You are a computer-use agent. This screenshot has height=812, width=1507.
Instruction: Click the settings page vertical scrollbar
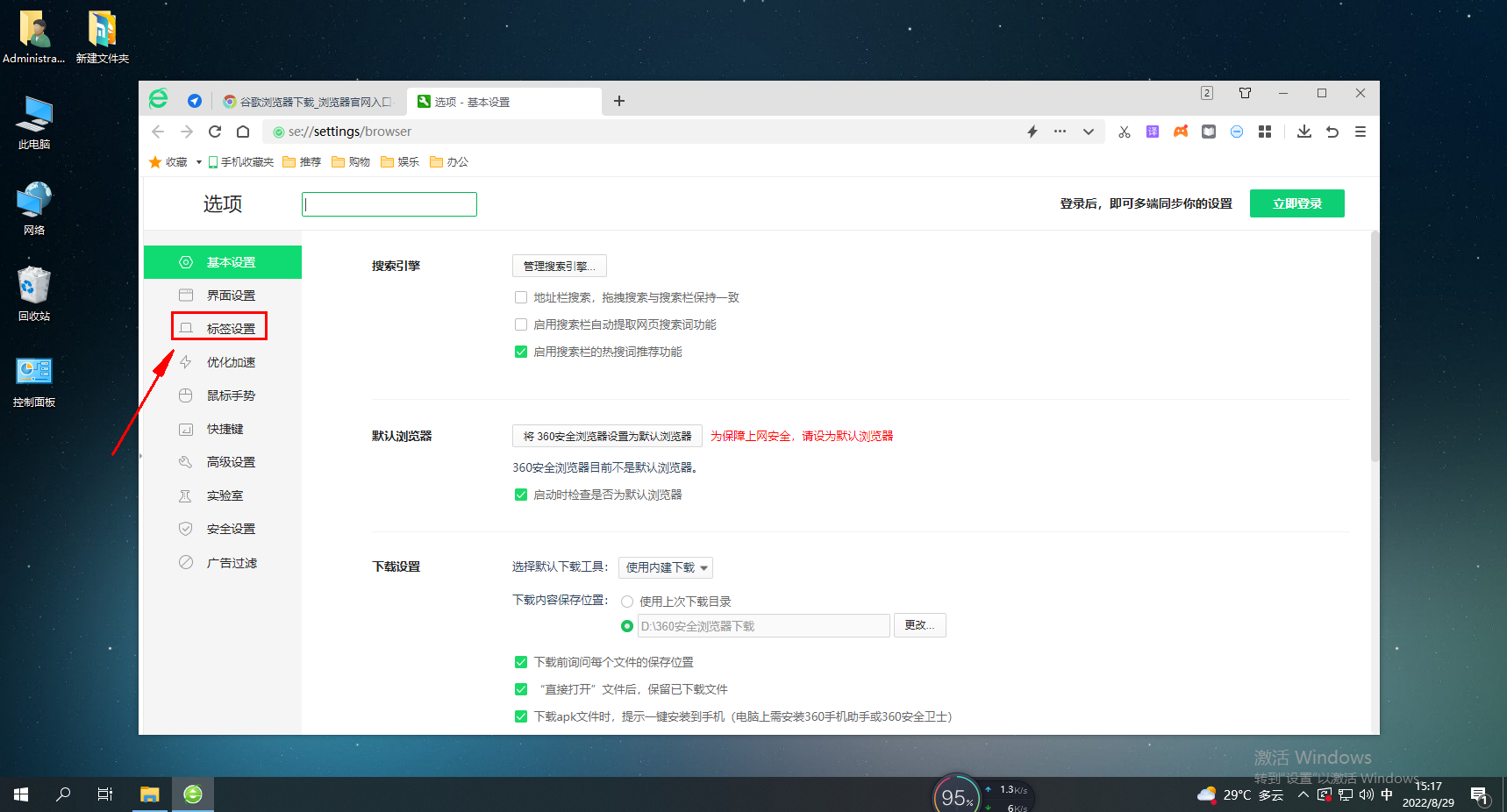pyautogui.click(x=1375, y=346)
